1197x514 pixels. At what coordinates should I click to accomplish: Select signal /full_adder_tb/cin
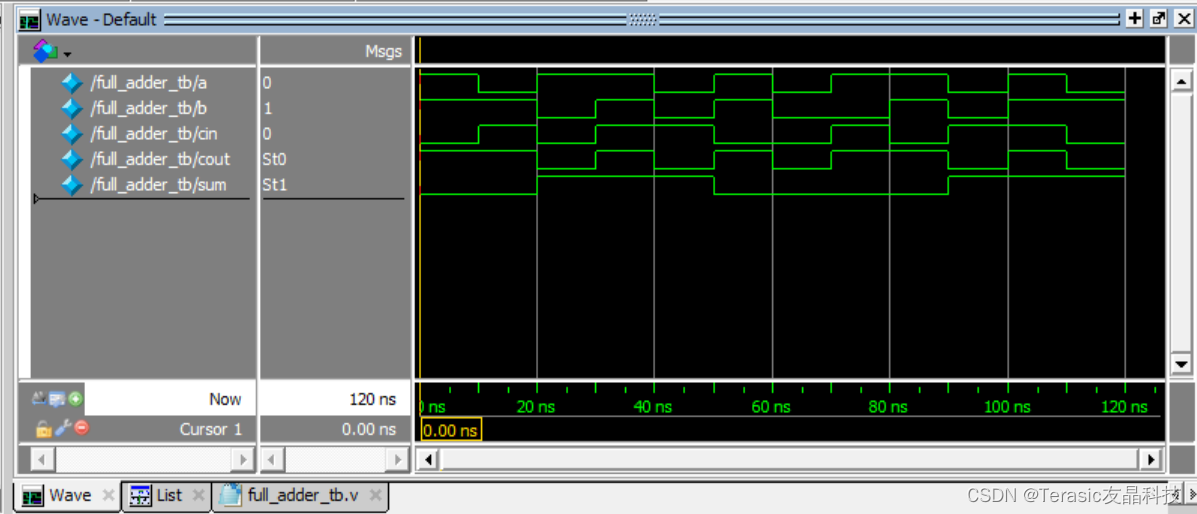point(153,134)
